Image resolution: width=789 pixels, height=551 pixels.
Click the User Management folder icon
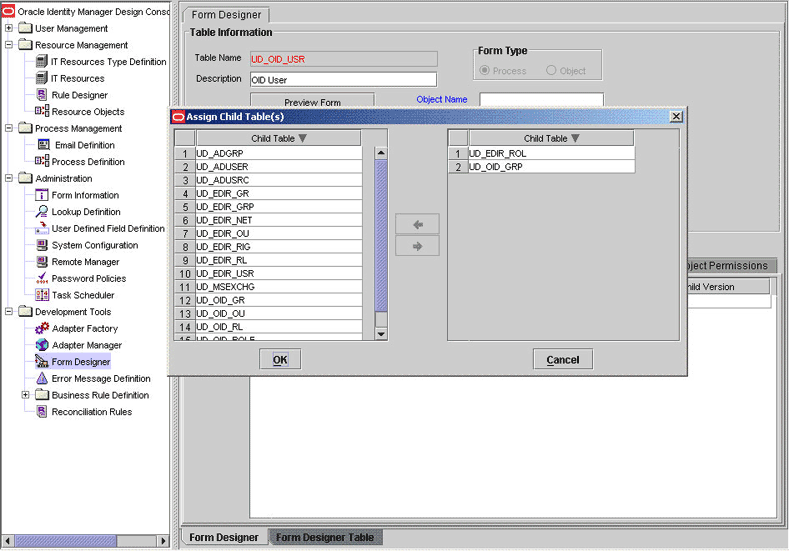click(x=25, y=28)
